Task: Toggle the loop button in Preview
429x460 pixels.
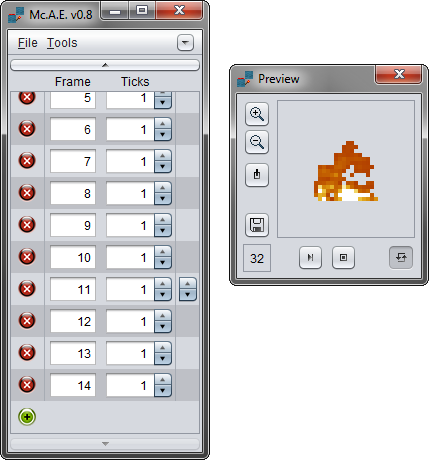Action: pos(401,257)
